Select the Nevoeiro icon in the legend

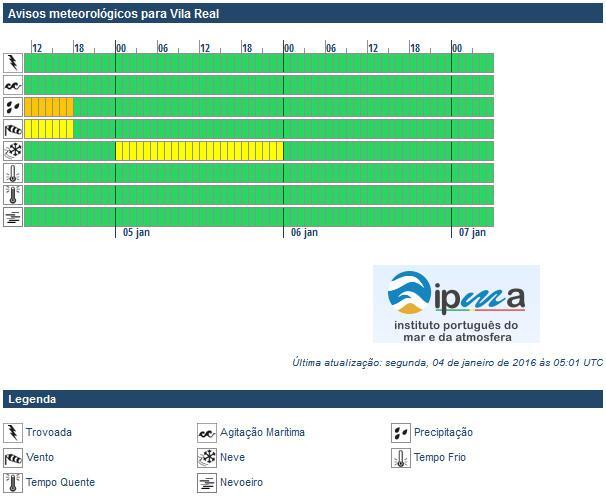207,483
